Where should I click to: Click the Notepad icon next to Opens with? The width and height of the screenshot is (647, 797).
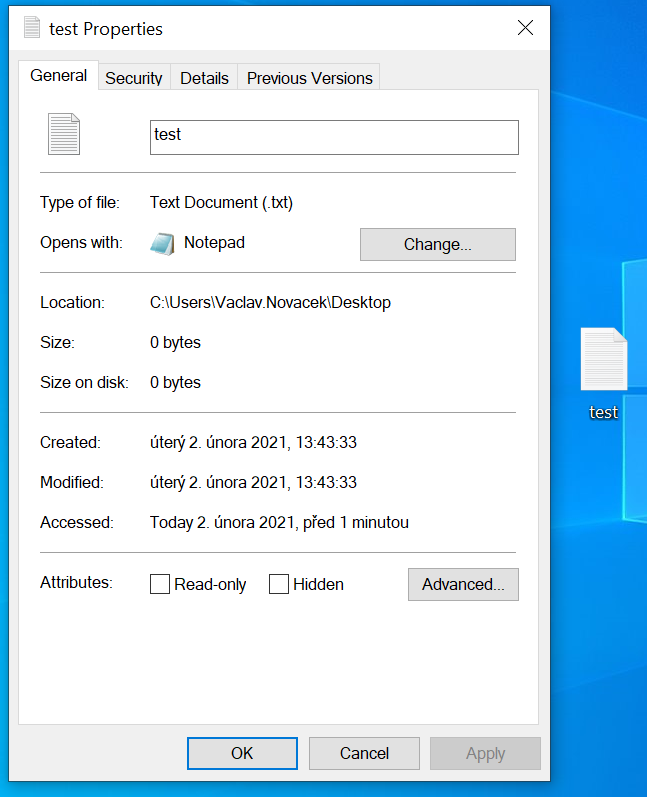tap(163, 243)
